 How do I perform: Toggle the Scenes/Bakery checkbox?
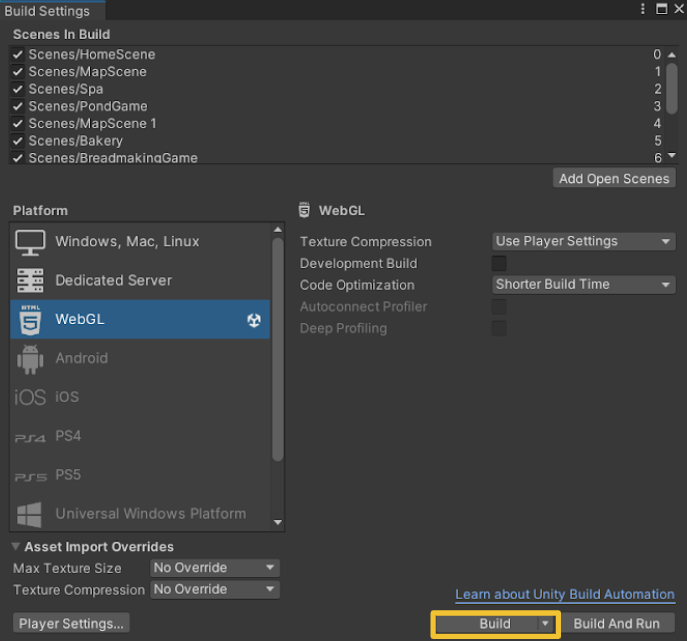click(x=18, y=141)
